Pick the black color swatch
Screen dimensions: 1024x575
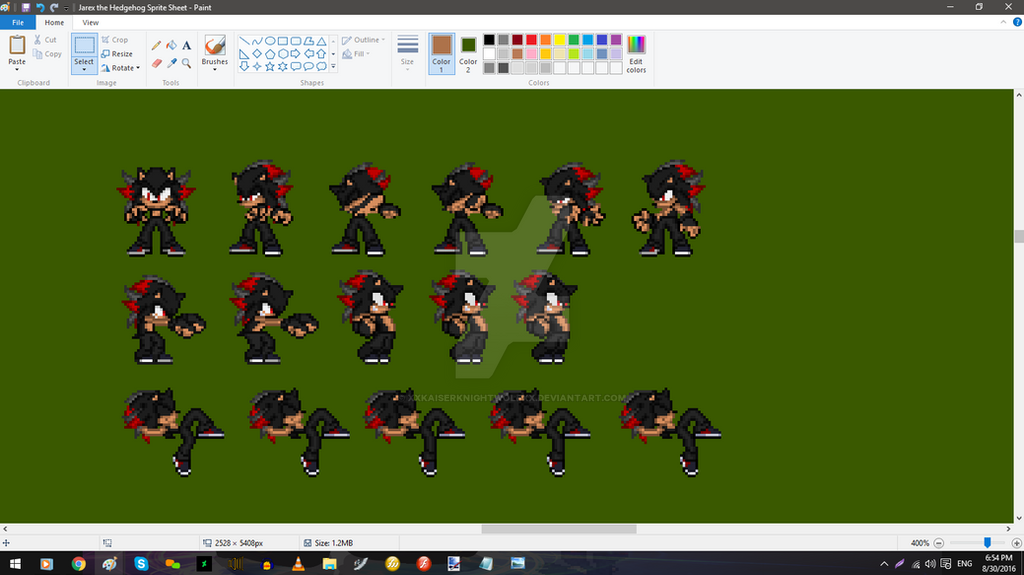[x=489, y=40]
